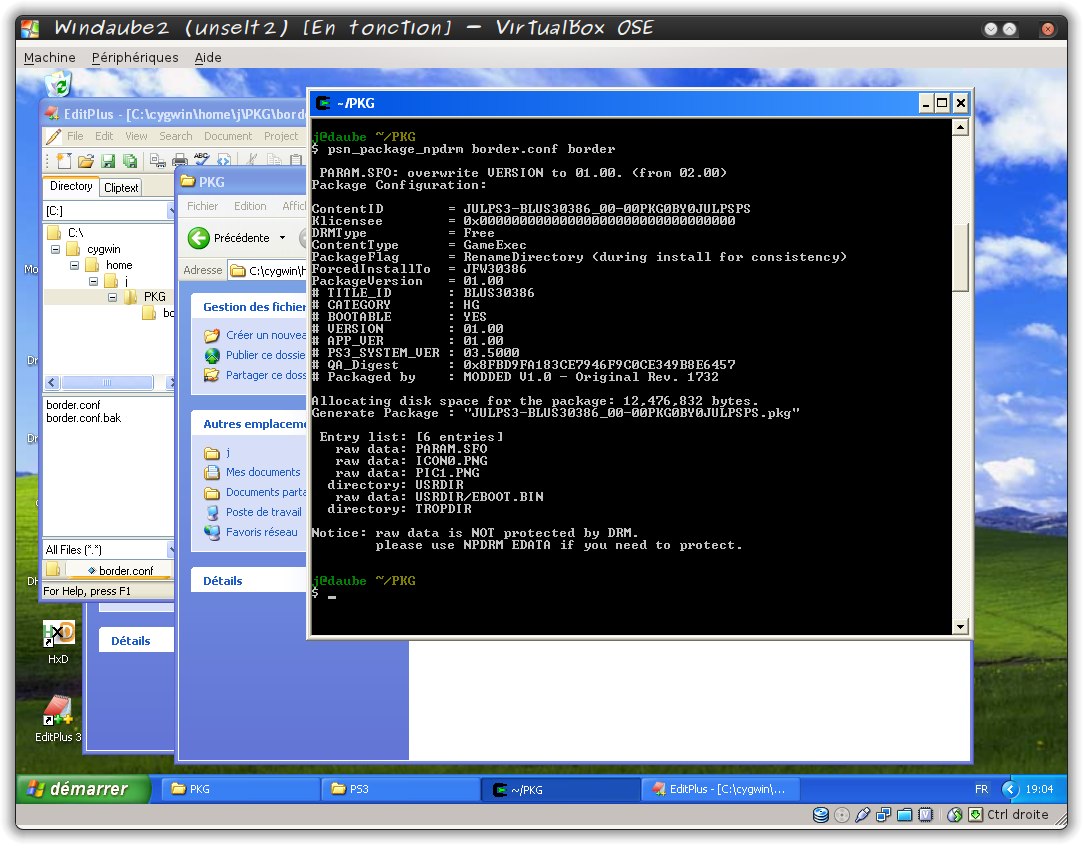The image size is (1083, 848).
Task: Create a new document in EditPlus toolbar
Action: pos(64,161)
